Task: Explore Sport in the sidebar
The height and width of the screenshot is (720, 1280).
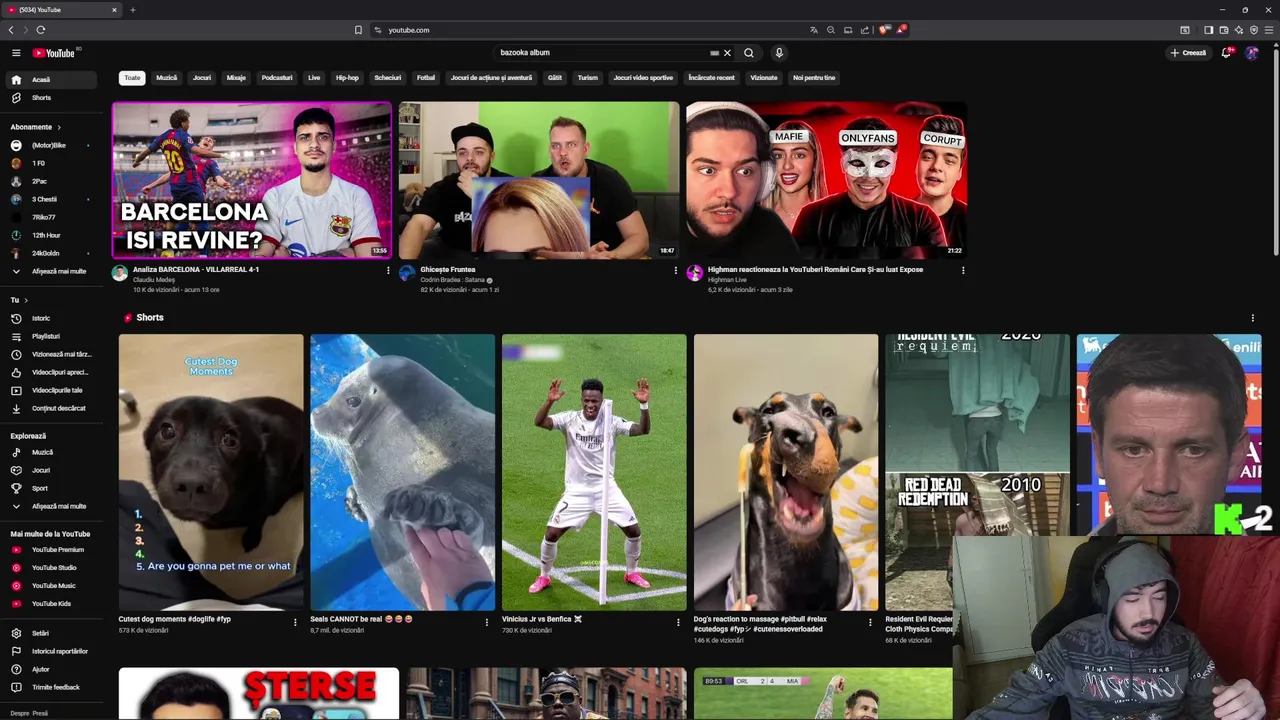Action: pyautogui.click(x=52, y=488)
